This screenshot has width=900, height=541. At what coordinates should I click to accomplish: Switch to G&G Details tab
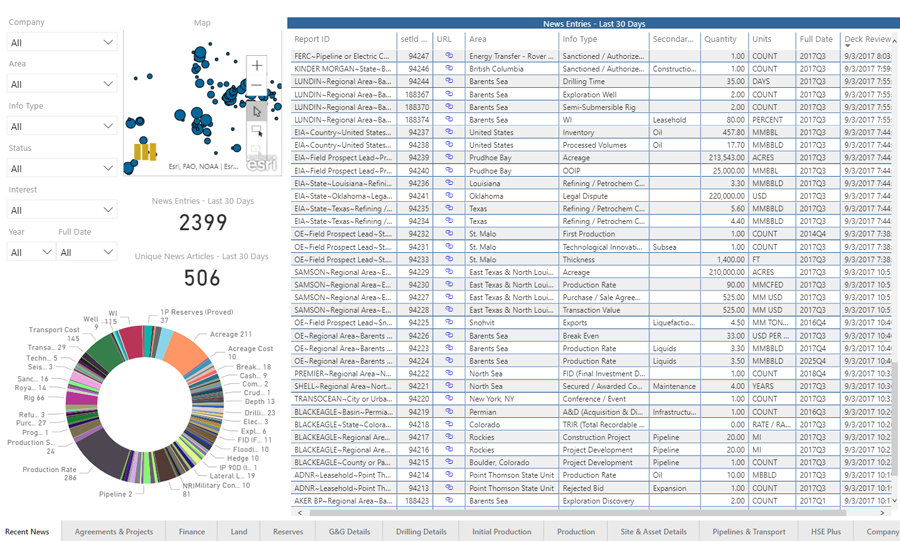pyautogui.click(x=349, y=531)
